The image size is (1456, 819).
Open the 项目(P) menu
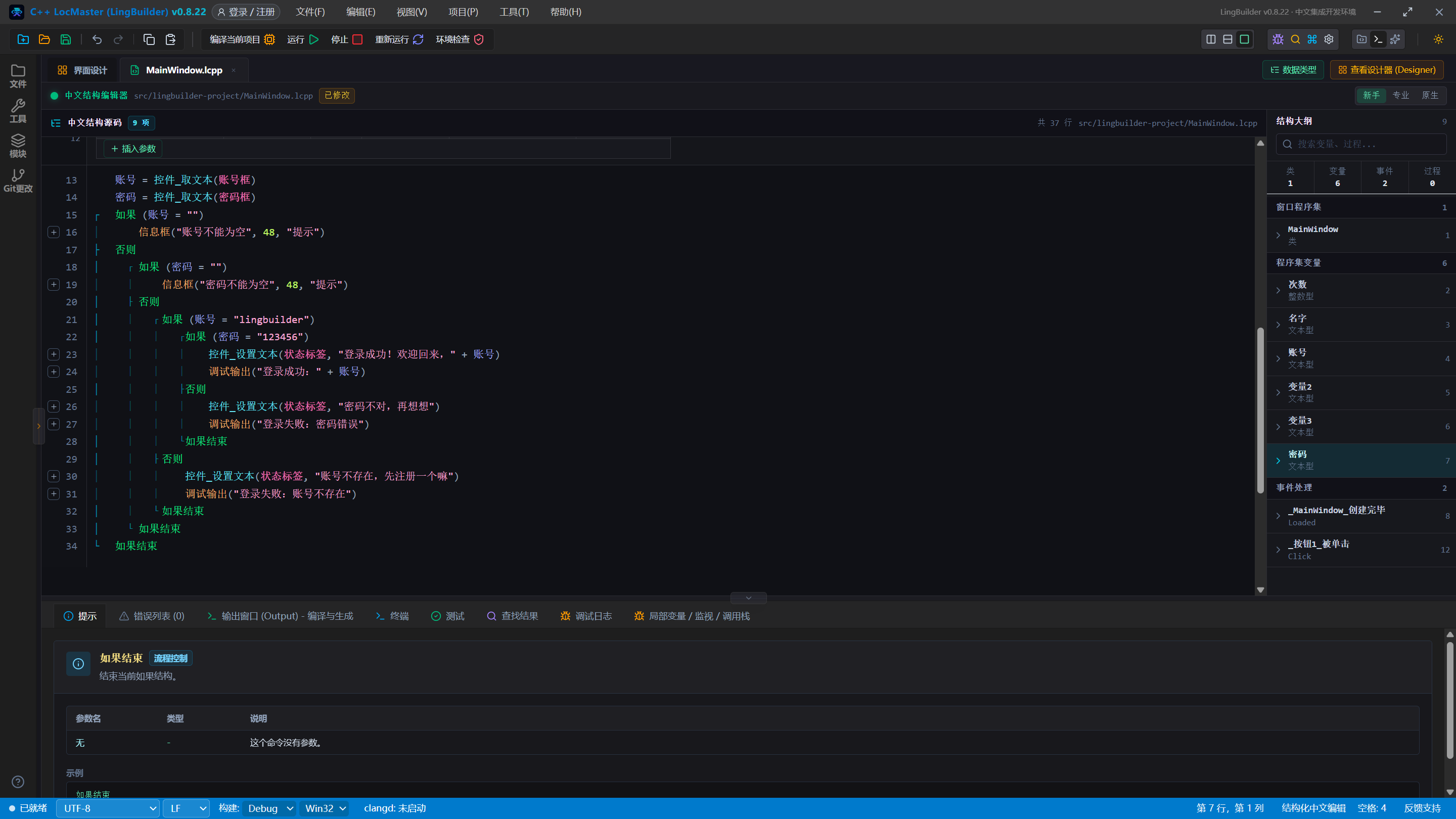(x=463, y=12)
